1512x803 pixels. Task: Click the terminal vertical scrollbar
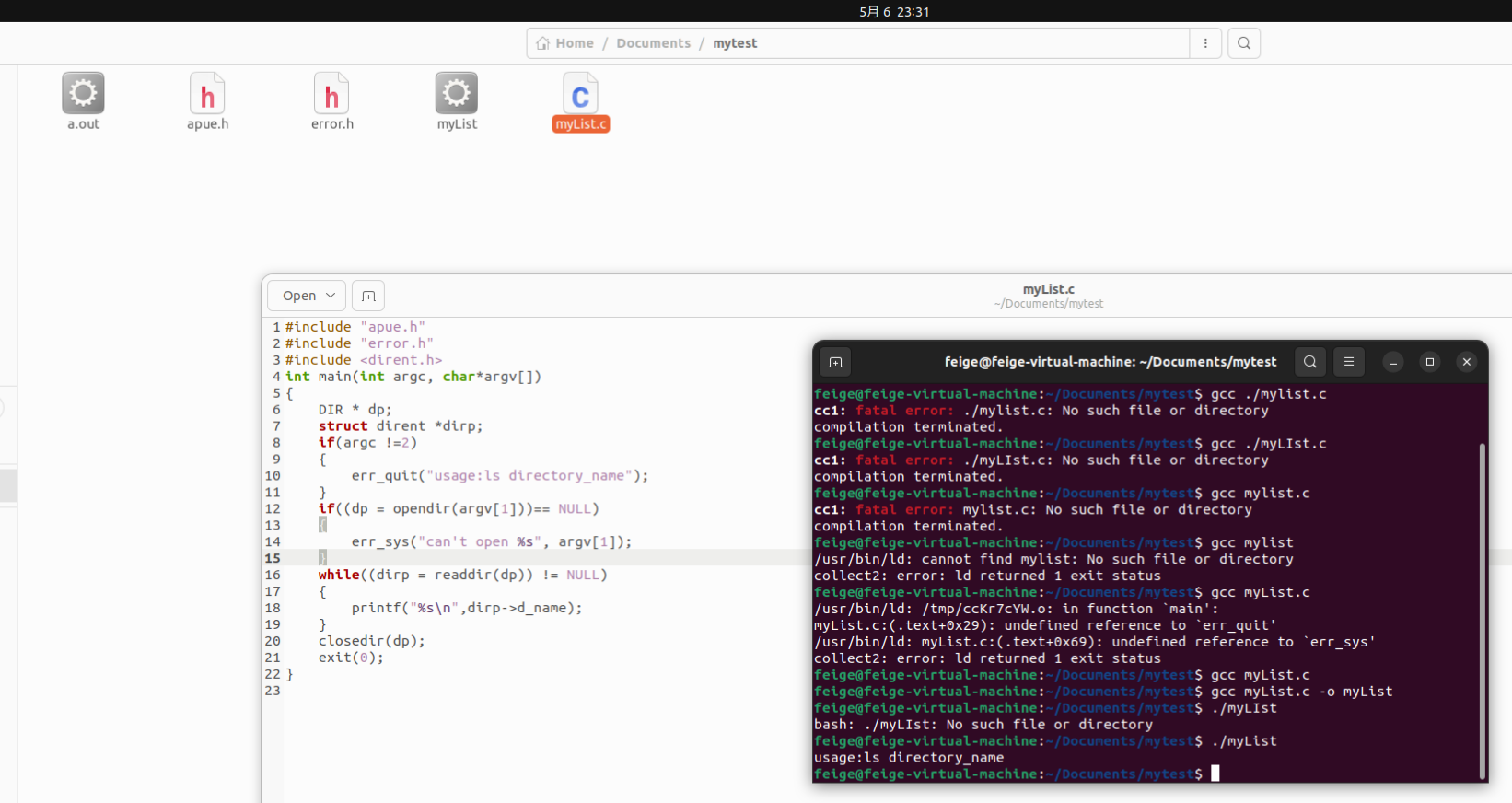pyautogui.click(x=1482, y=611)
